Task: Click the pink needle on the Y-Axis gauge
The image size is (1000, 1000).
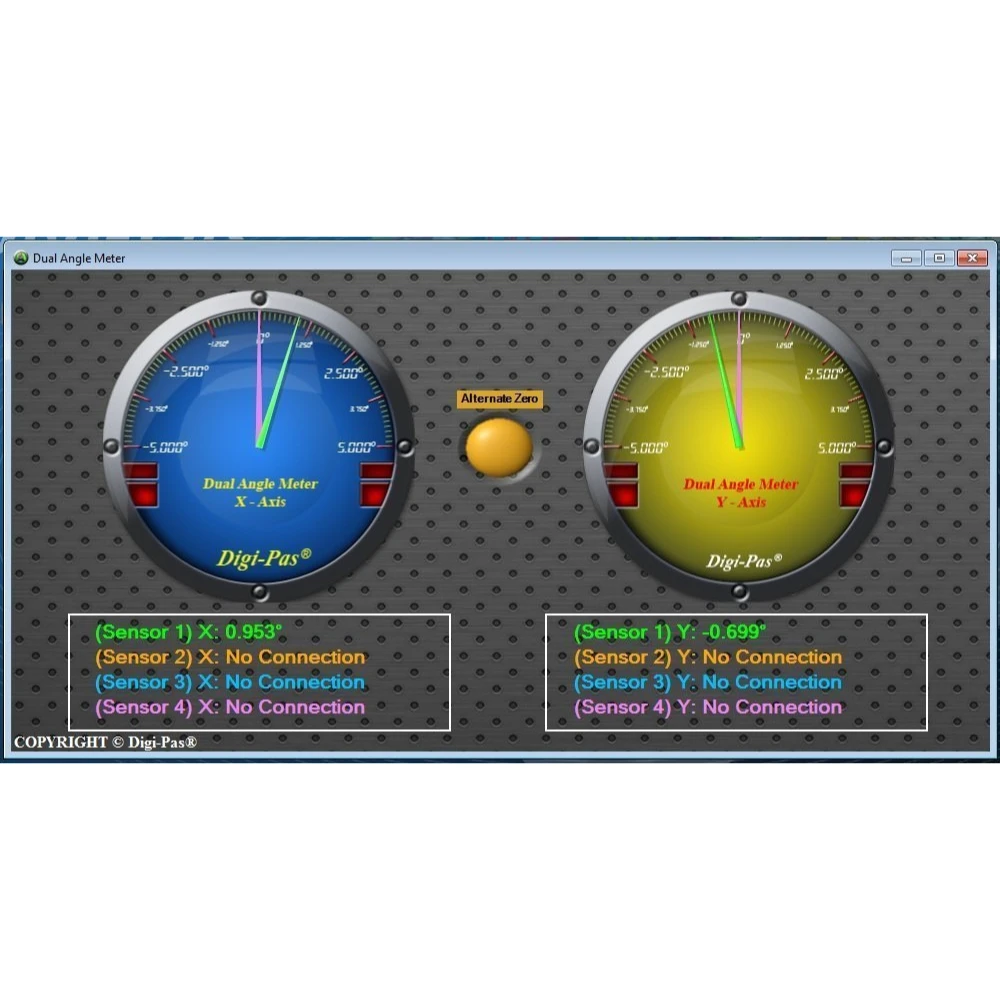Action: (740, 379)
